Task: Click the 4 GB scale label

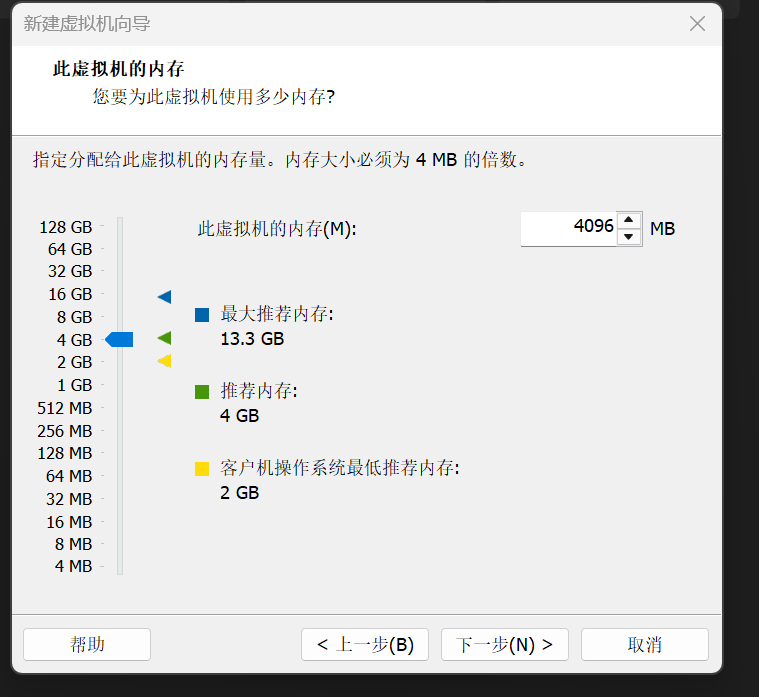Action: [75, 340]
